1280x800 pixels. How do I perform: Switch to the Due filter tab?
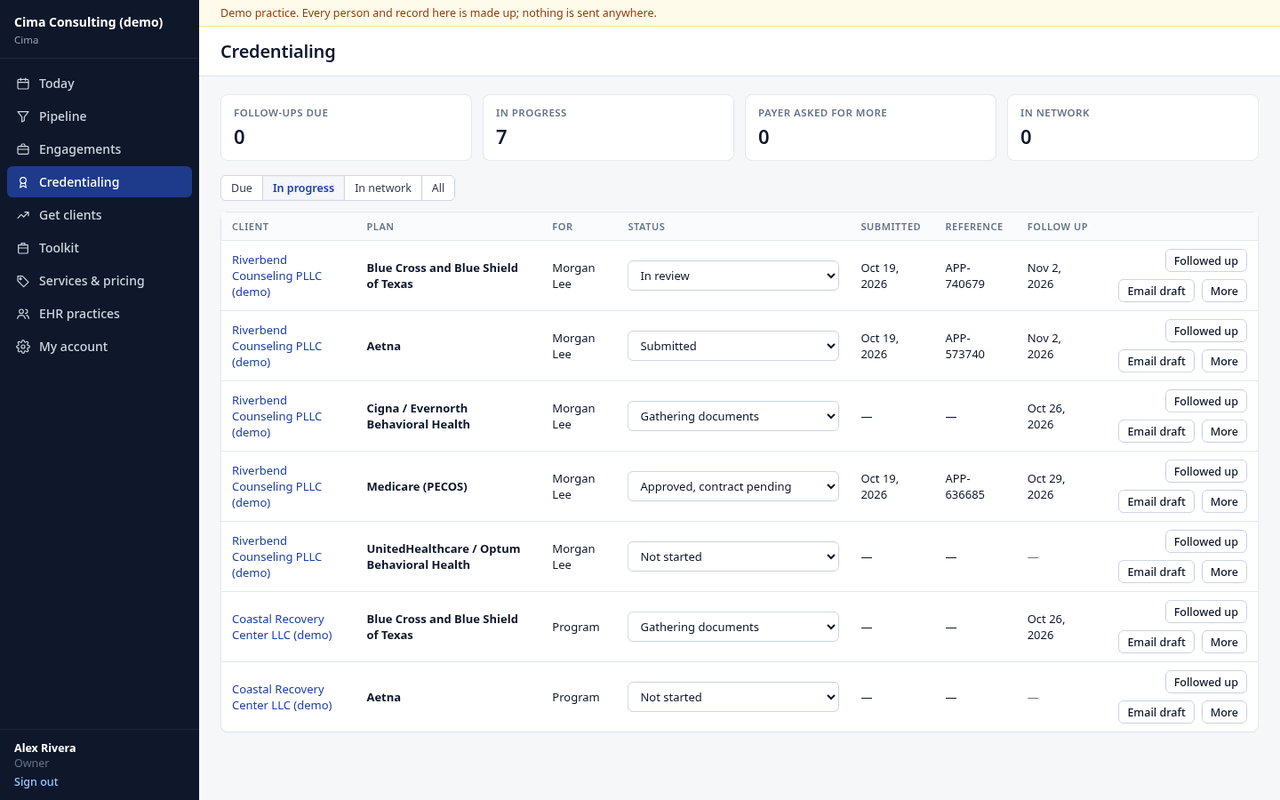(242, 188)
